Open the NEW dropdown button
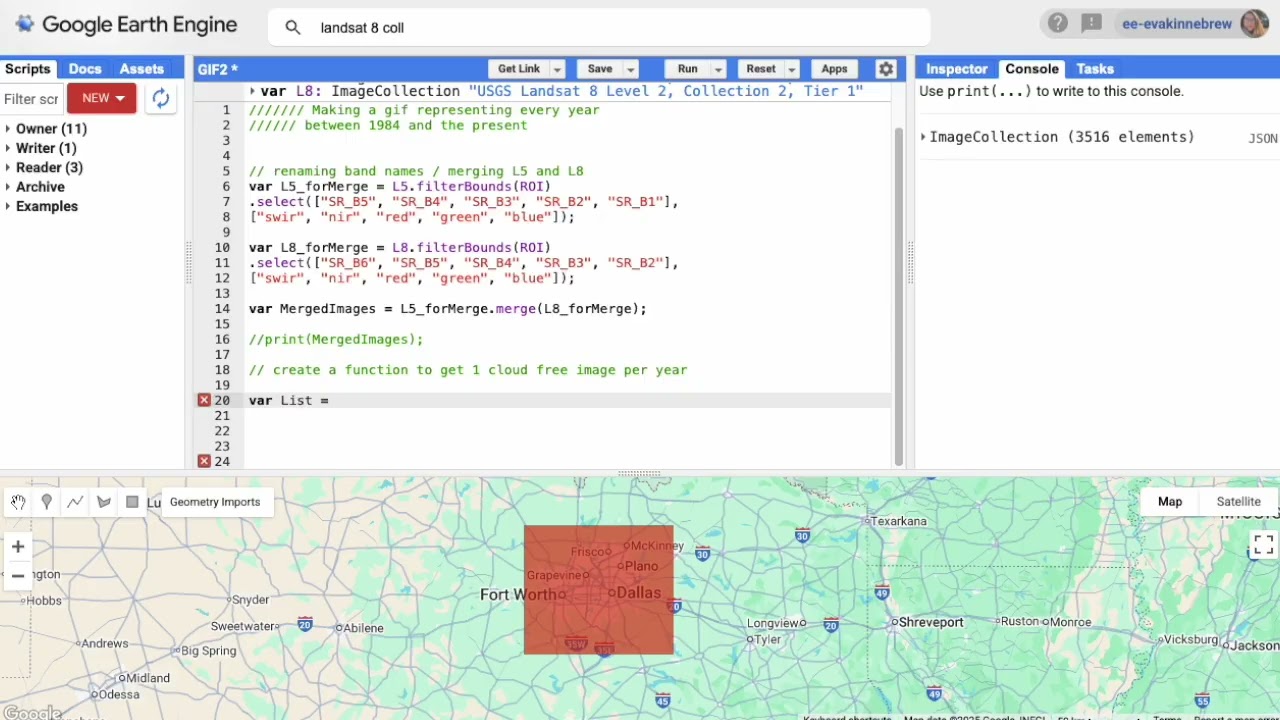 click(x=101, y=98)
